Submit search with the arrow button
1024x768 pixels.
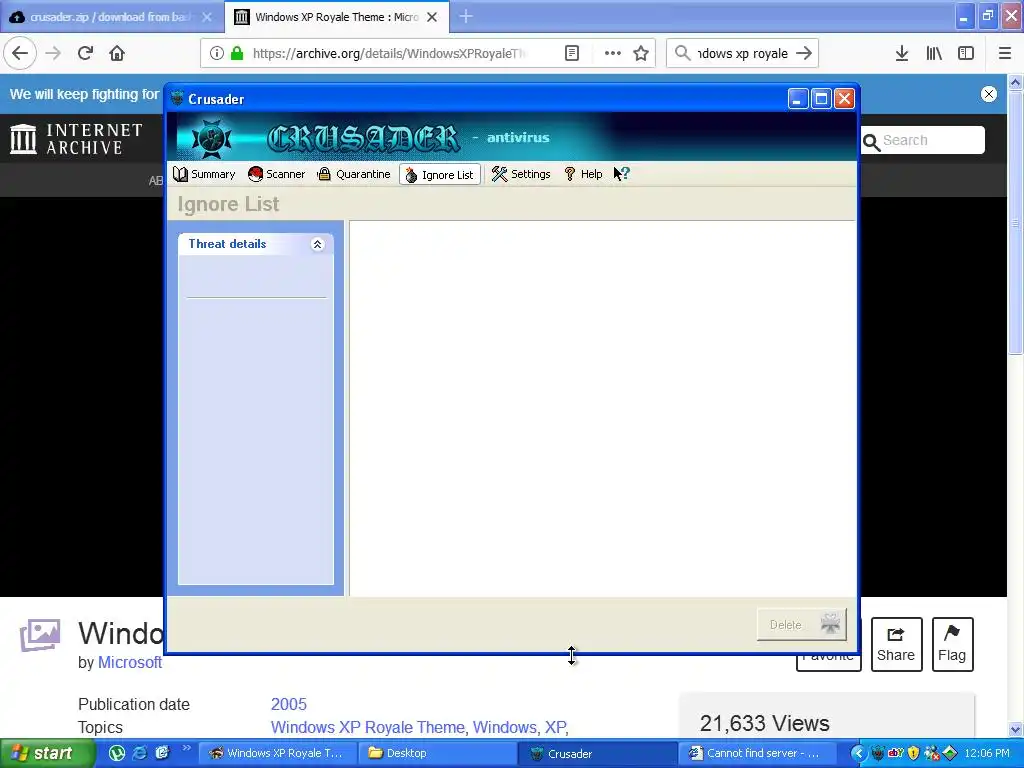pyautogui.click(x=804, y=54)
